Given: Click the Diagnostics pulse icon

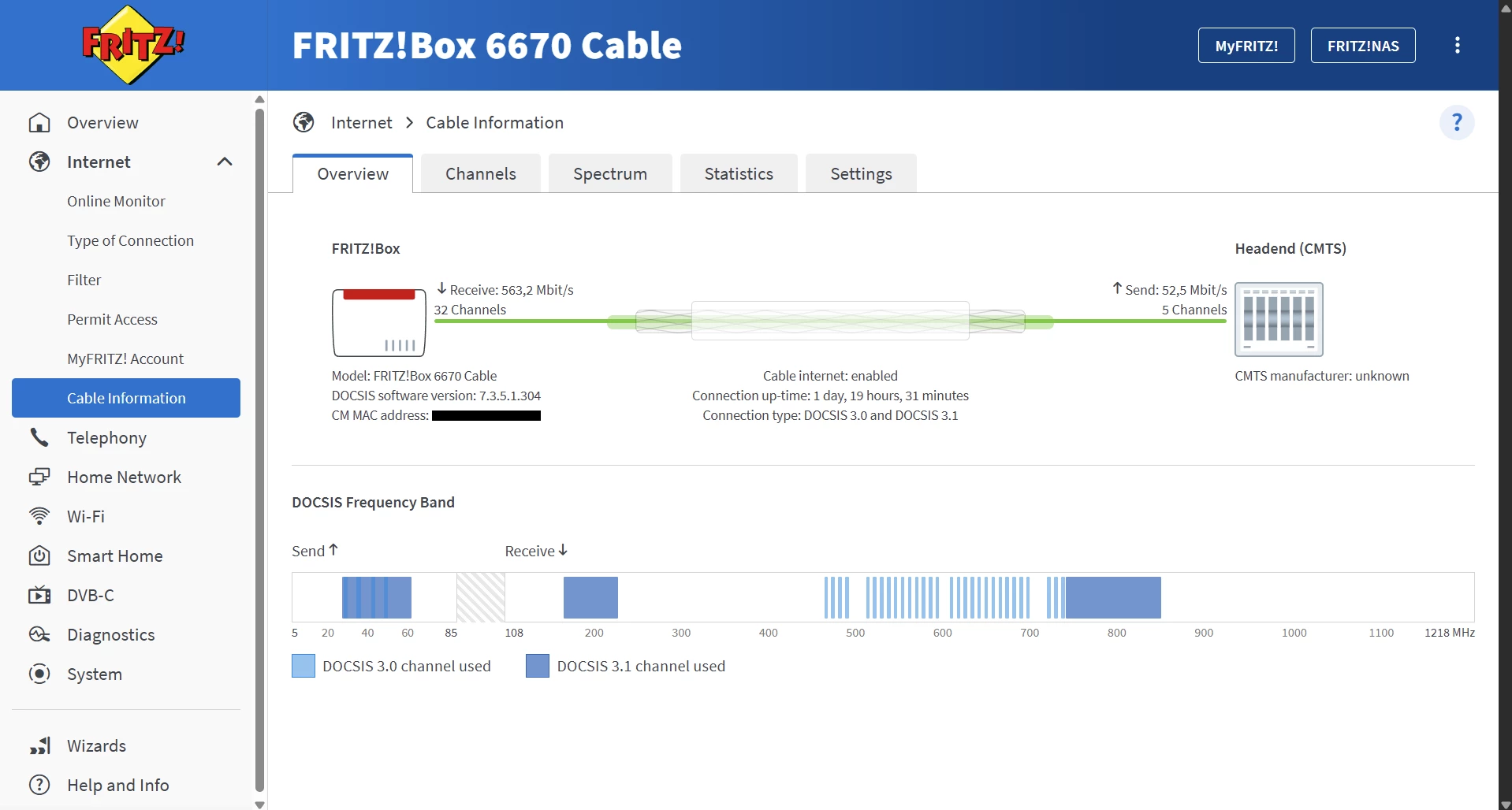Looking at the screenshot, I should [39, 634].
